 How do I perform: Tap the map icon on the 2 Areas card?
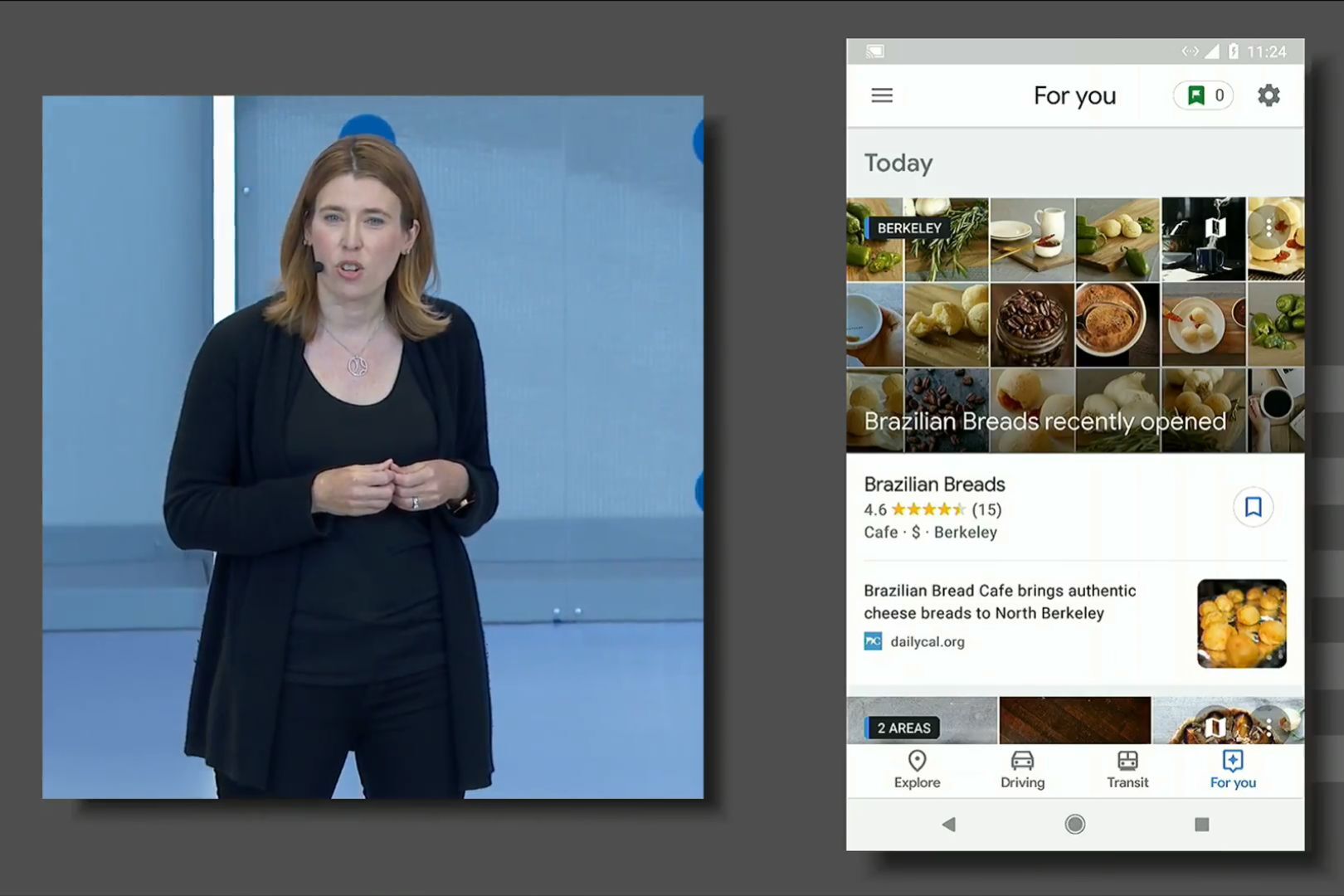[x=1215, y=728]
